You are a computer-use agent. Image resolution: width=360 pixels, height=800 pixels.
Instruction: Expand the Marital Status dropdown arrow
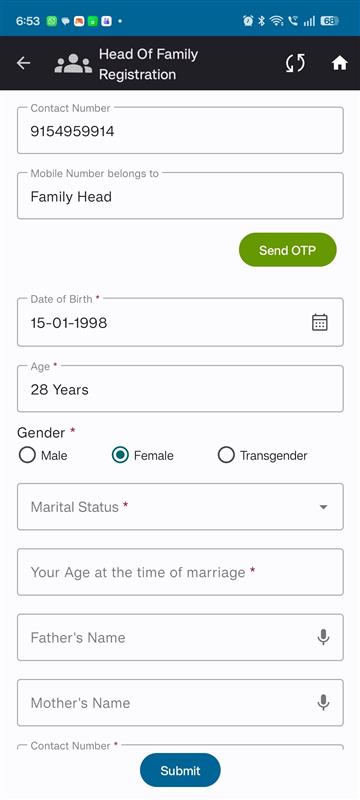pyautogui.click(x=323, y=507)
